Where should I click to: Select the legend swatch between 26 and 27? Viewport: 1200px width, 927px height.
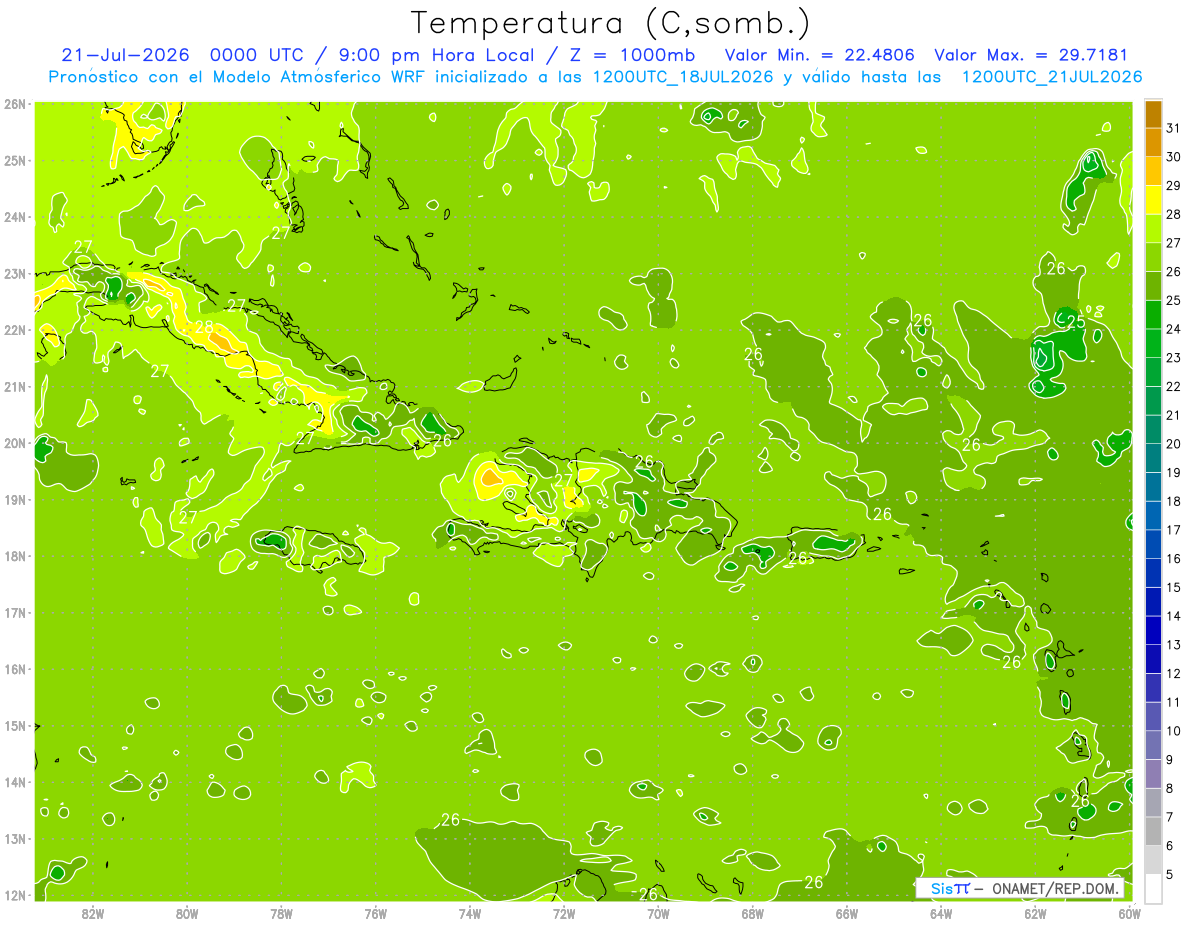pyautogui.click(x=1152, y=257)
